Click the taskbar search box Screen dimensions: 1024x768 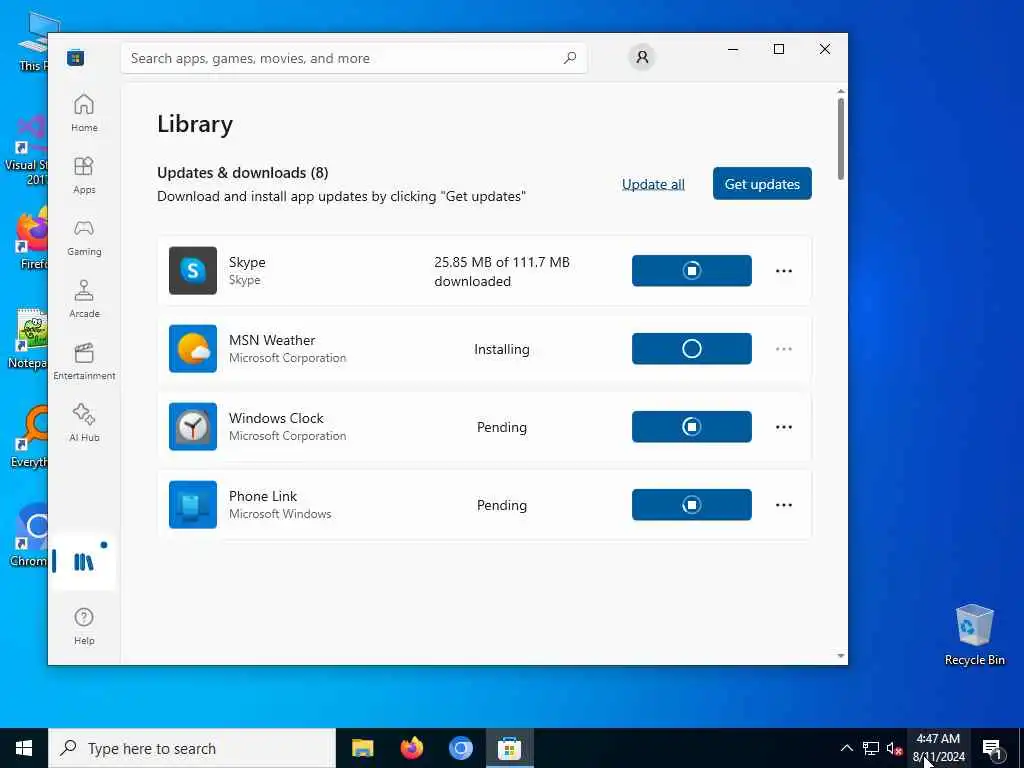pos(192,748)
